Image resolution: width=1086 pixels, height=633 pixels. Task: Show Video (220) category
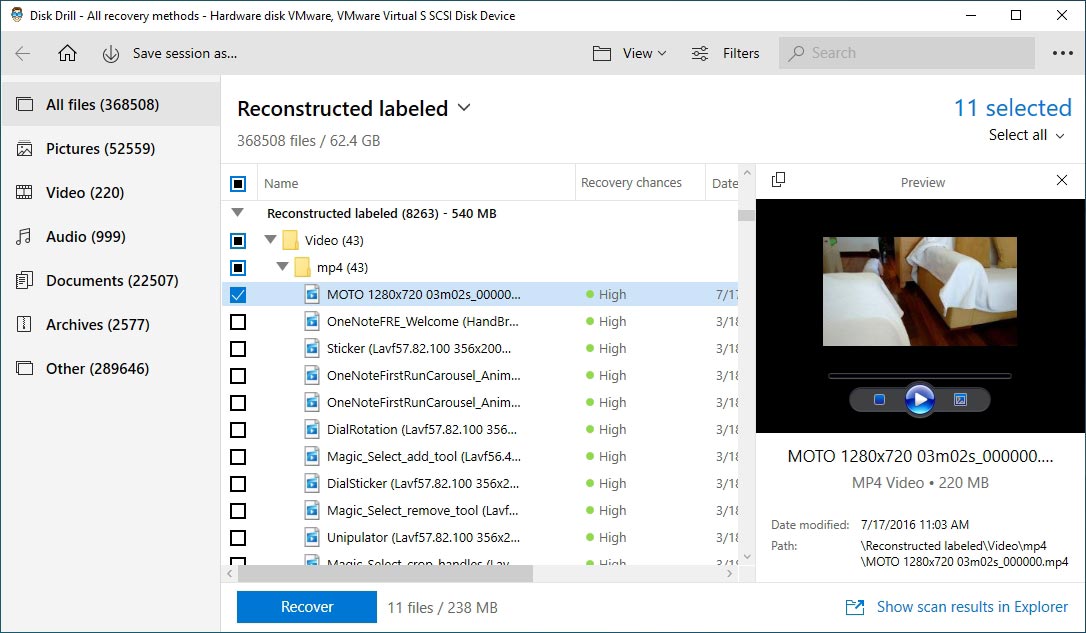111,193
